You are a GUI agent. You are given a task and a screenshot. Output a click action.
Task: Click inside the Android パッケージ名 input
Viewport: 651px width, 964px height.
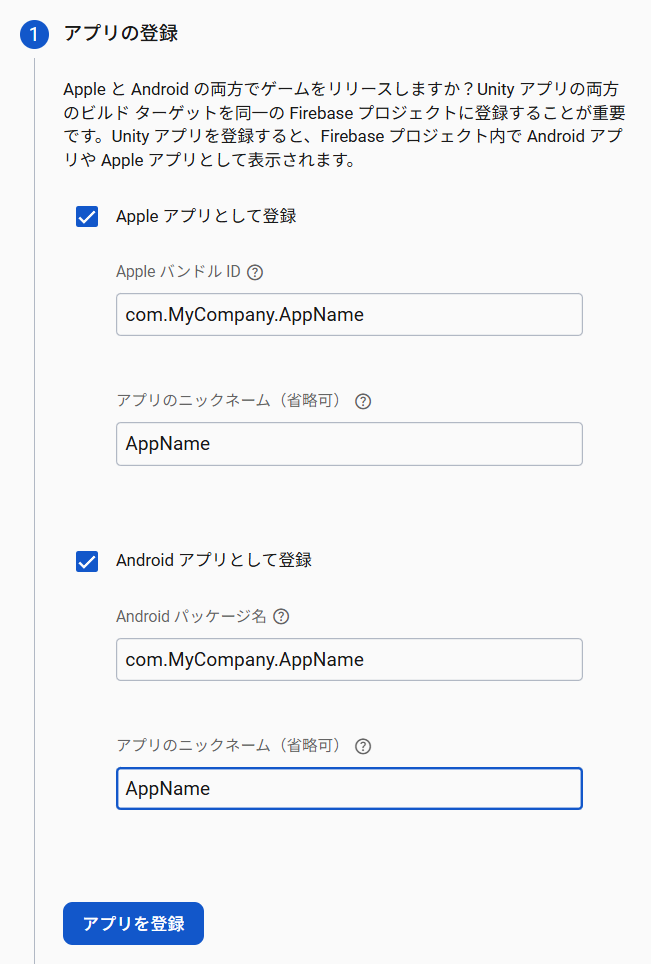tap(348, 659)
